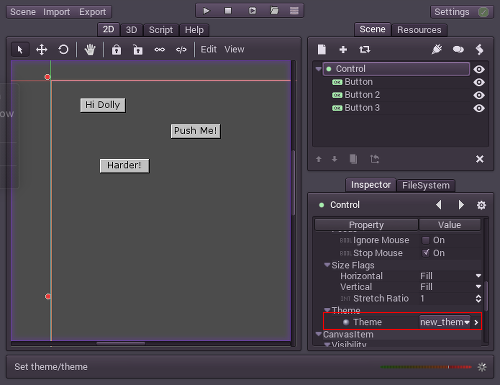Reparent the selected node

[x=375, y=159]
